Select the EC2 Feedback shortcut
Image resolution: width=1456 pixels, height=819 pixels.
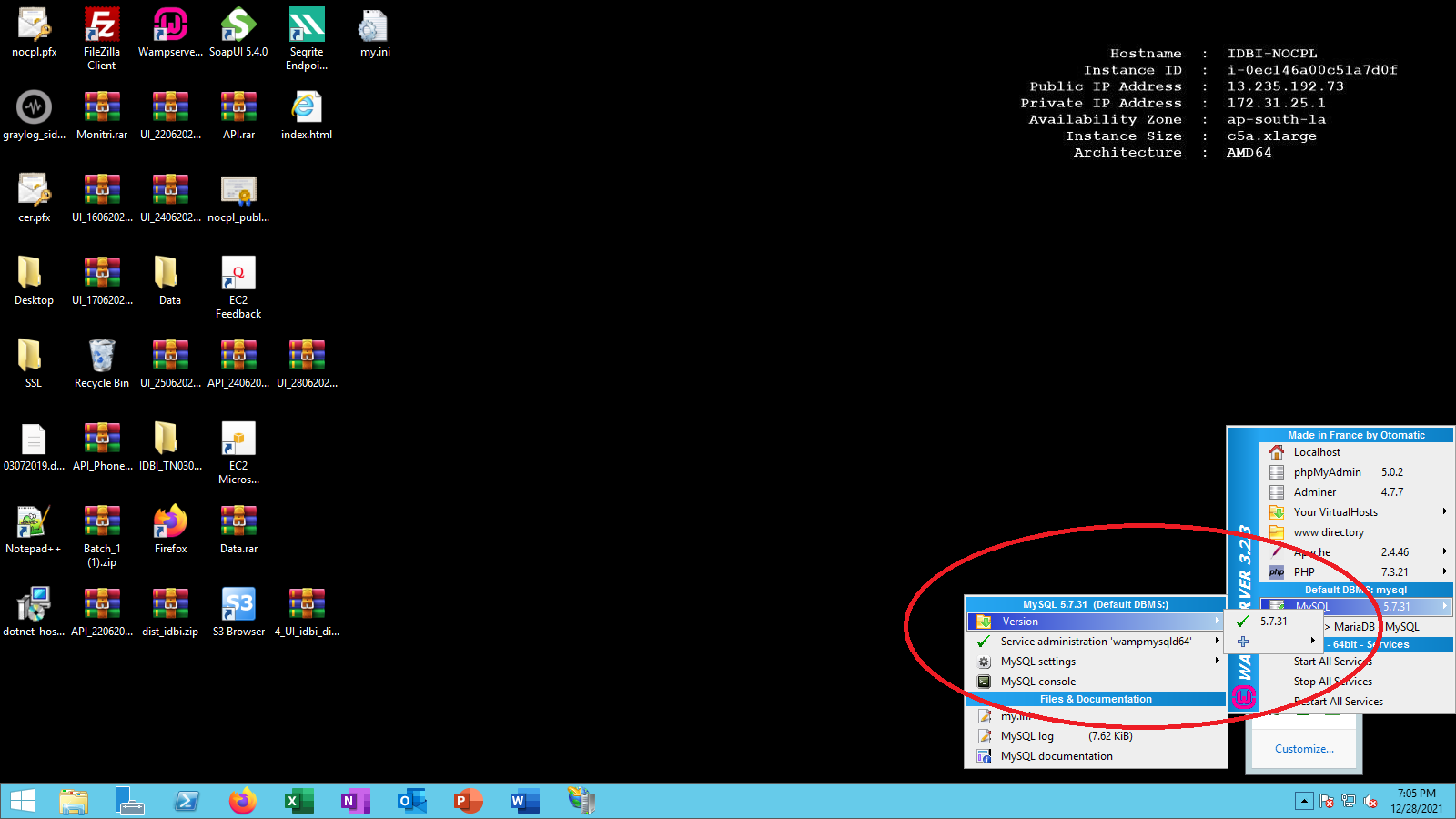238,287
